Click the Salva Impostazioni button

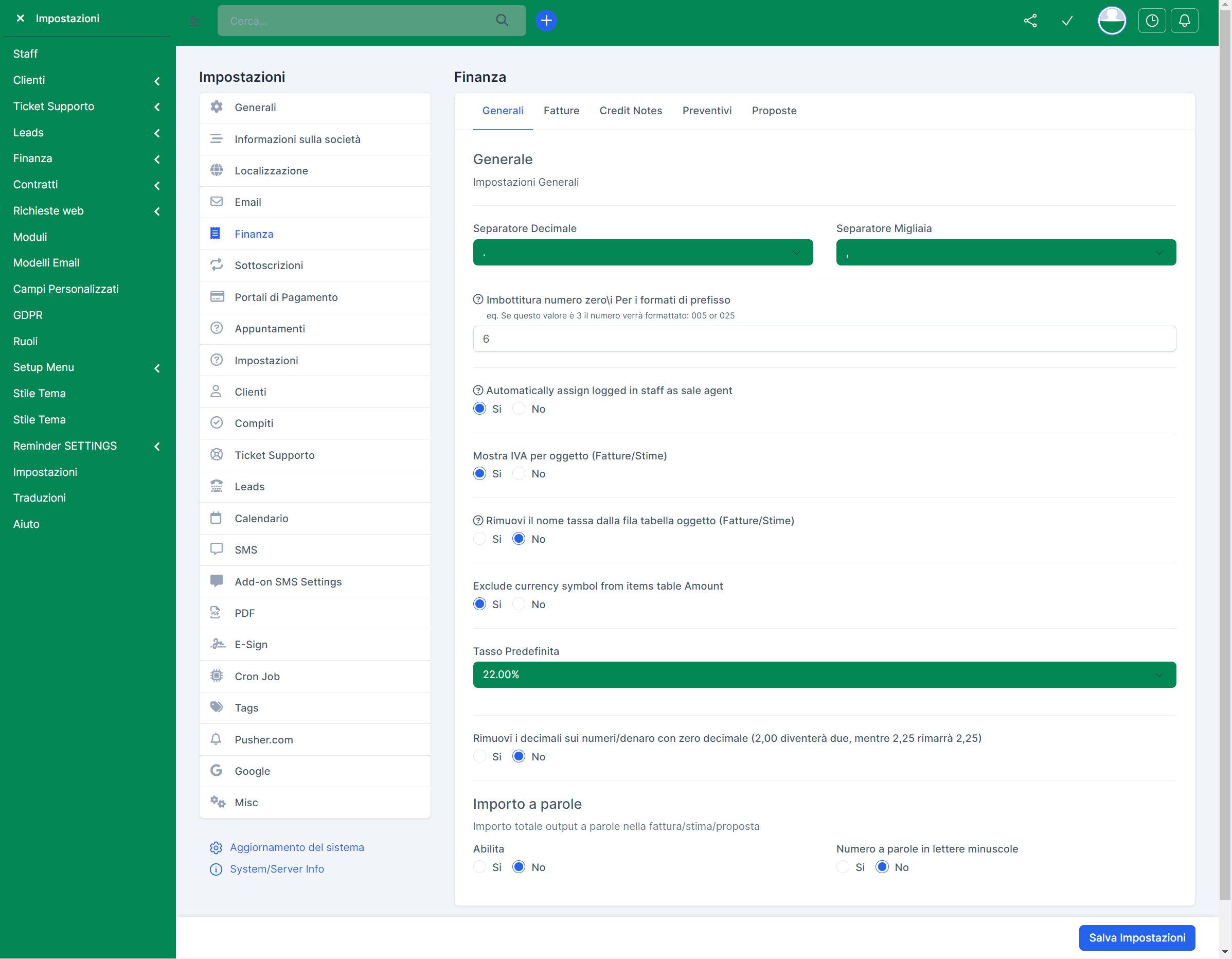point(1136,937)
